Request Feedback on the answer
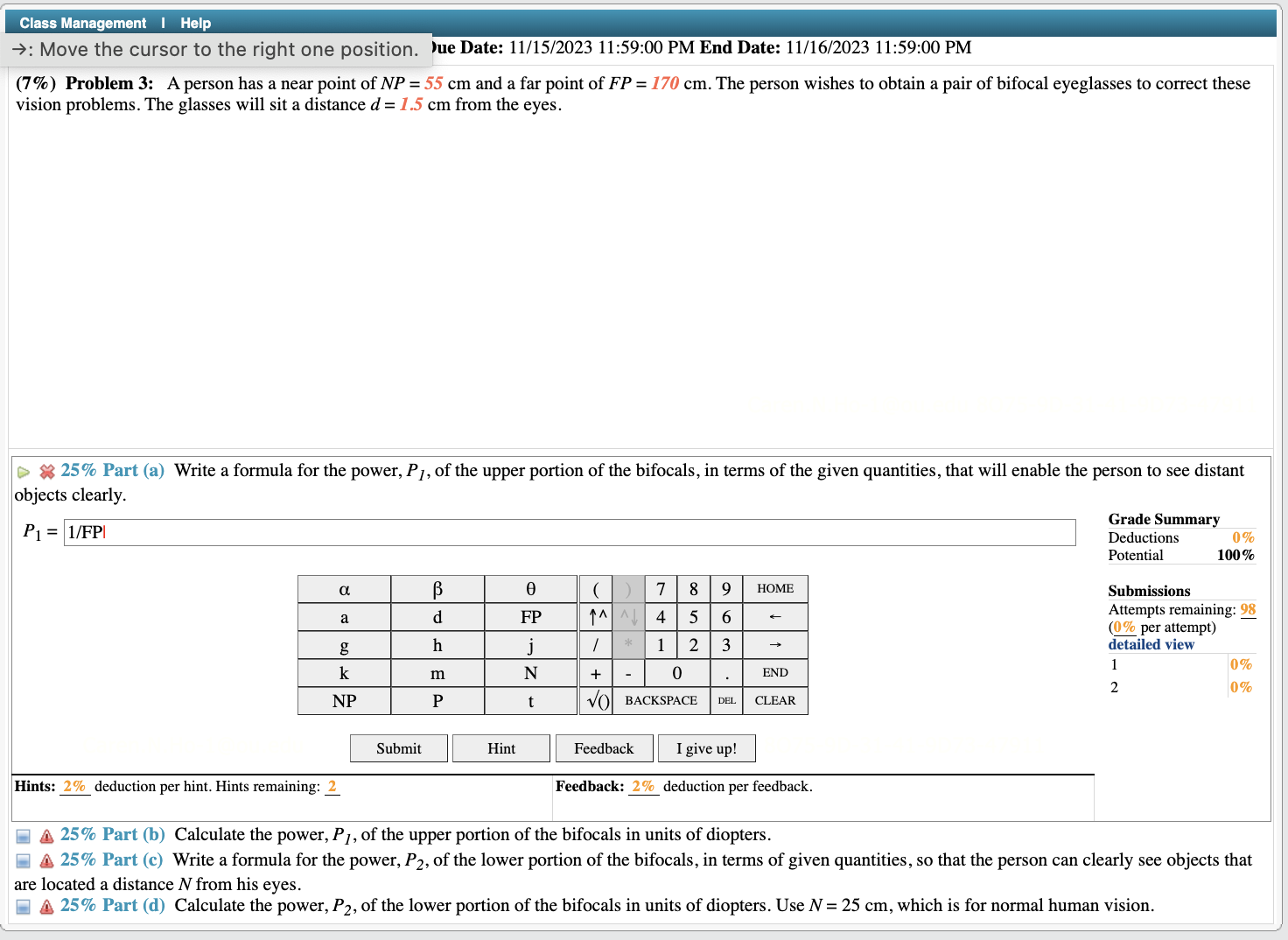The width and height of the screenshot is (1288, 940). (x=604, y=748)
